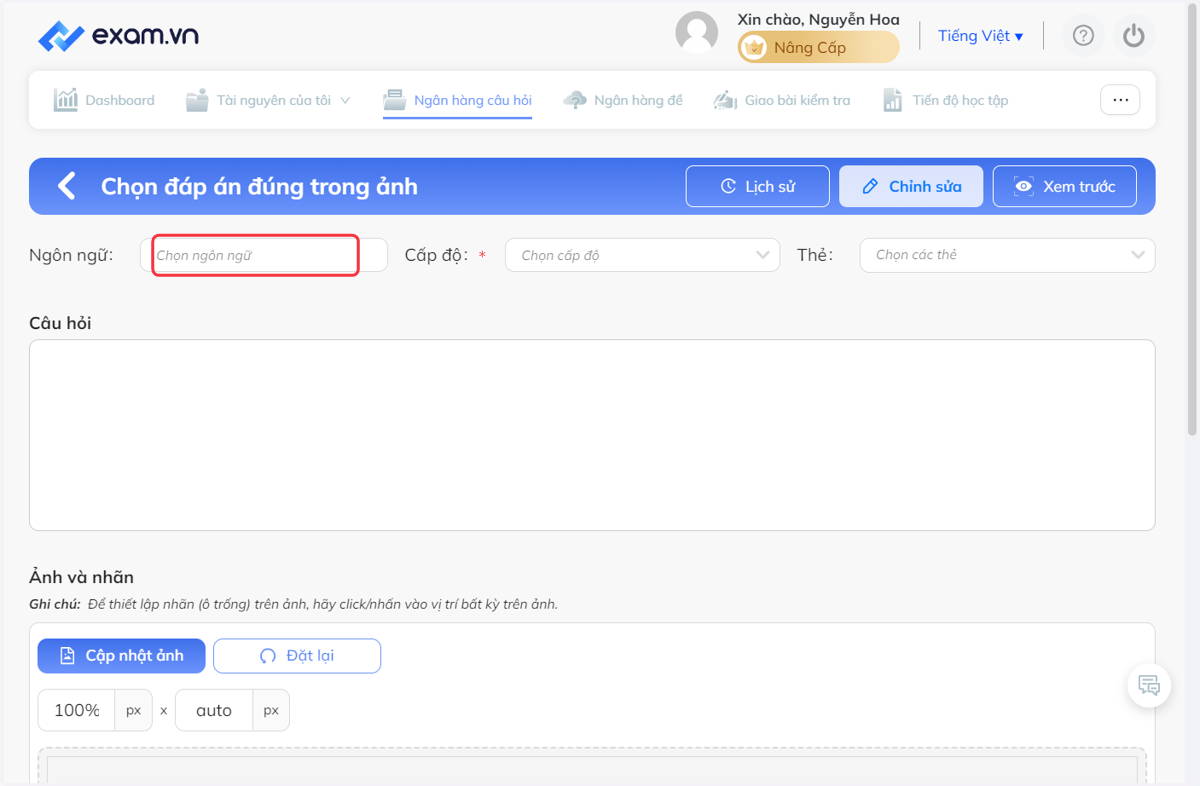1200x786 pixels.
Task: Click the eye icon in Xem trước button
Action: (x=1023, y=186)
